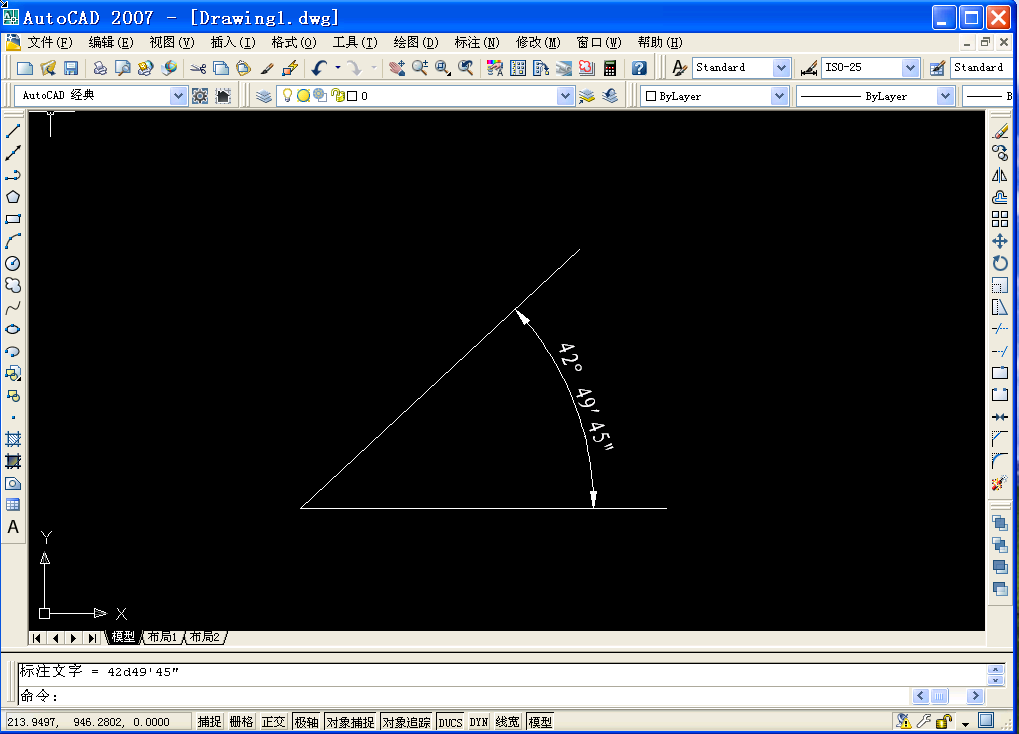This screenshot has height=734, width=1019.
Task: Open the ByLayer color dropdown
Action: pos(779,96)
